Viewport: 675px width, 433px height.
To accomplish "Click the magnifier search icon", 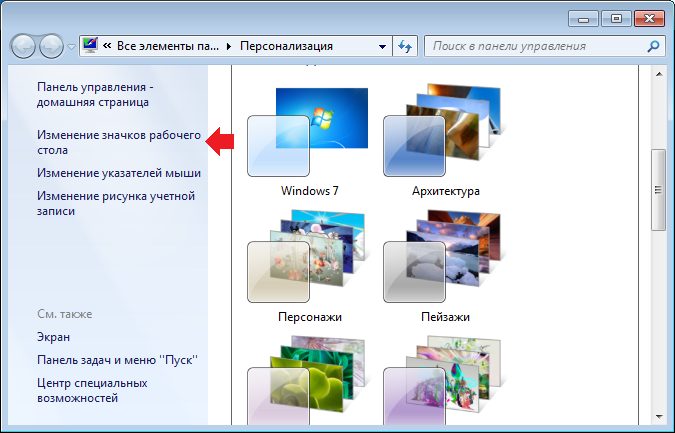I will (653, 46).
